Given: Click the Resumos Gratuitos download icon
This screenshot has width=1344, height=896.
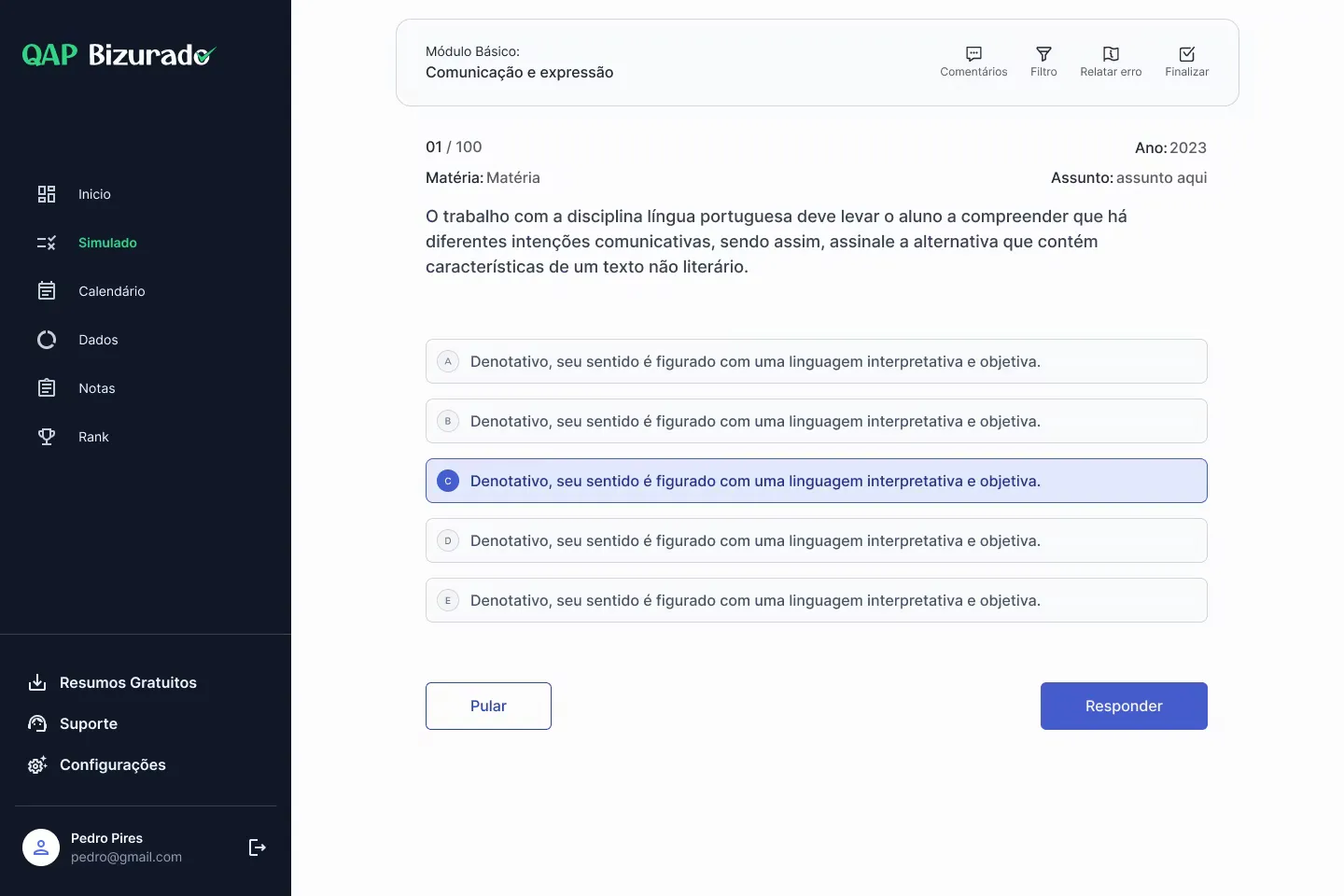Looking at the screenshot, I should [37, 682].
